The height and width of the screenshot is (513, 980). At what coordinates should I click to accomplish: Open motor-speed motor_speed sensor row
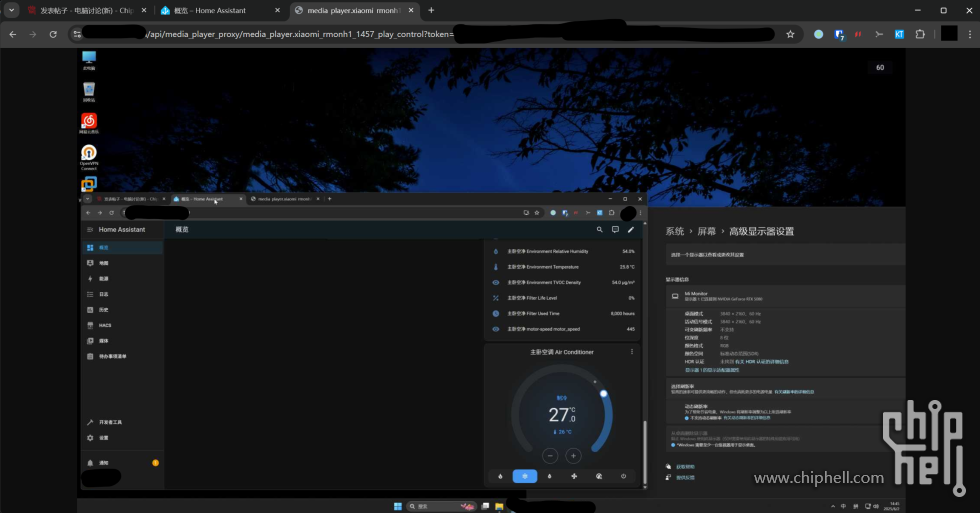click(563, 329)
